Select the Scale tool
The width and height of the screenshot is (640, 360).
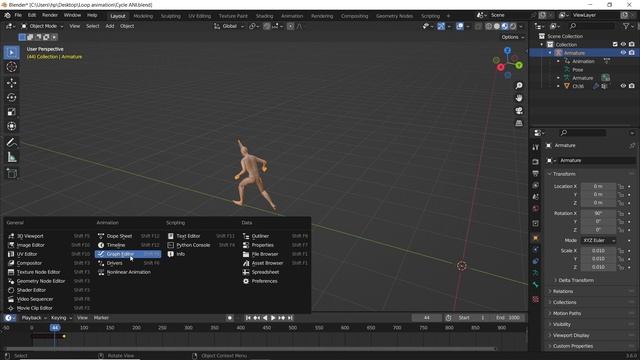coord(11,112)
